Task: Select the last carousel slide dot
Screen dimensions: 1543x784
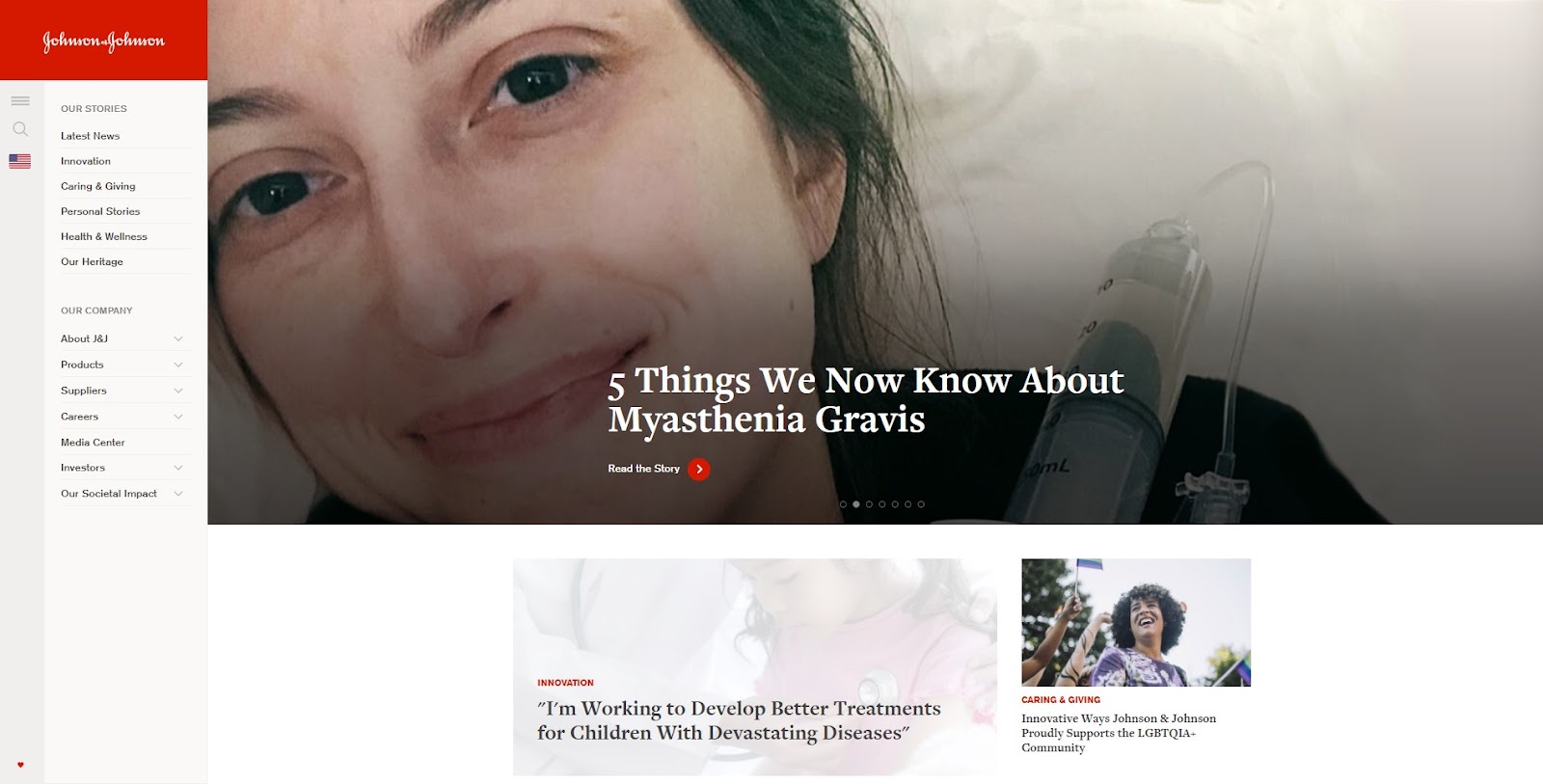Action: coord(921,504)
